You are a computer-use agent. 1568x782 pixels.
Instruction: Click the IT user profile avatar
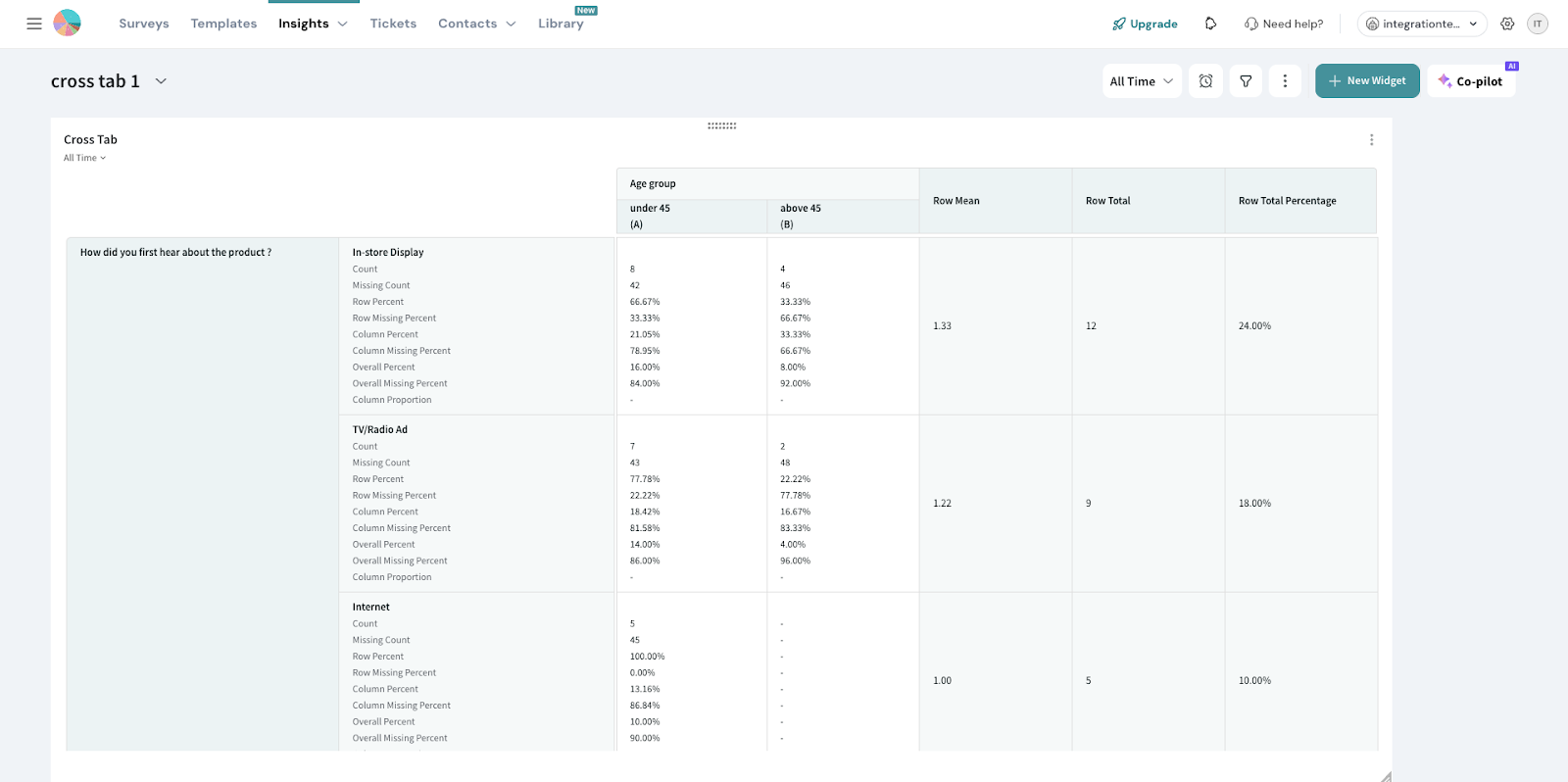tap(1538, 24)
